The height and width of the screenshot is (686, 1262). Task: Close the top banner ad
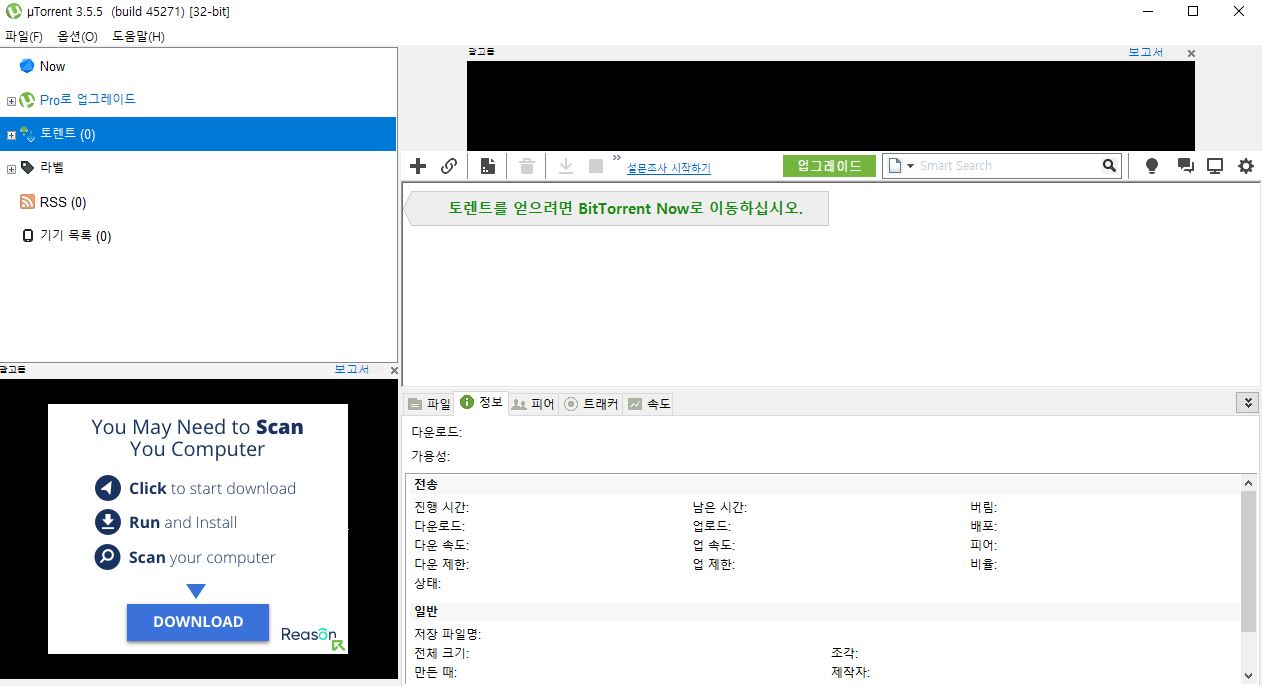pos(1191,54)
